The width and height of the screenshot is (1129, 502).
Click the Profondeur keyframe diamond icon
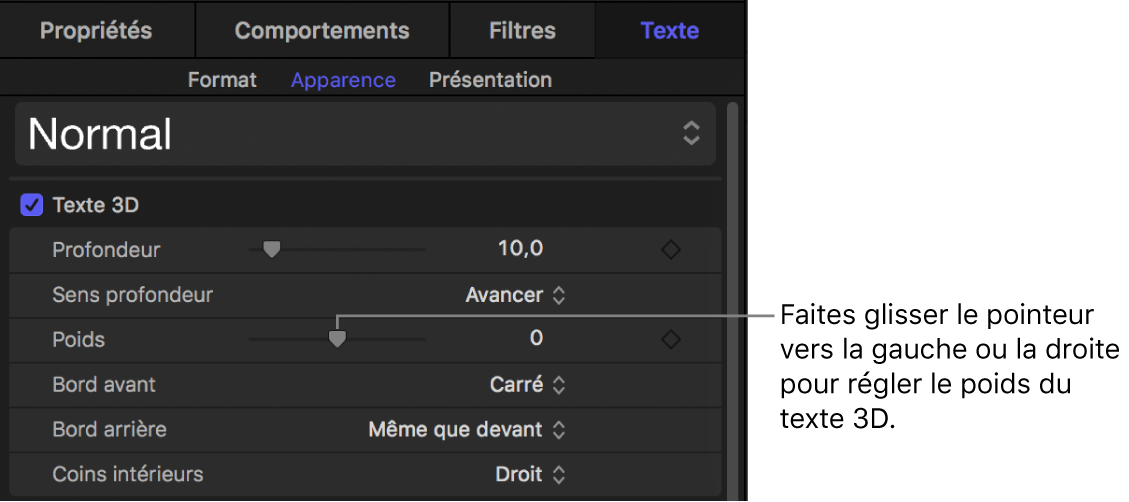coord(671,250)
